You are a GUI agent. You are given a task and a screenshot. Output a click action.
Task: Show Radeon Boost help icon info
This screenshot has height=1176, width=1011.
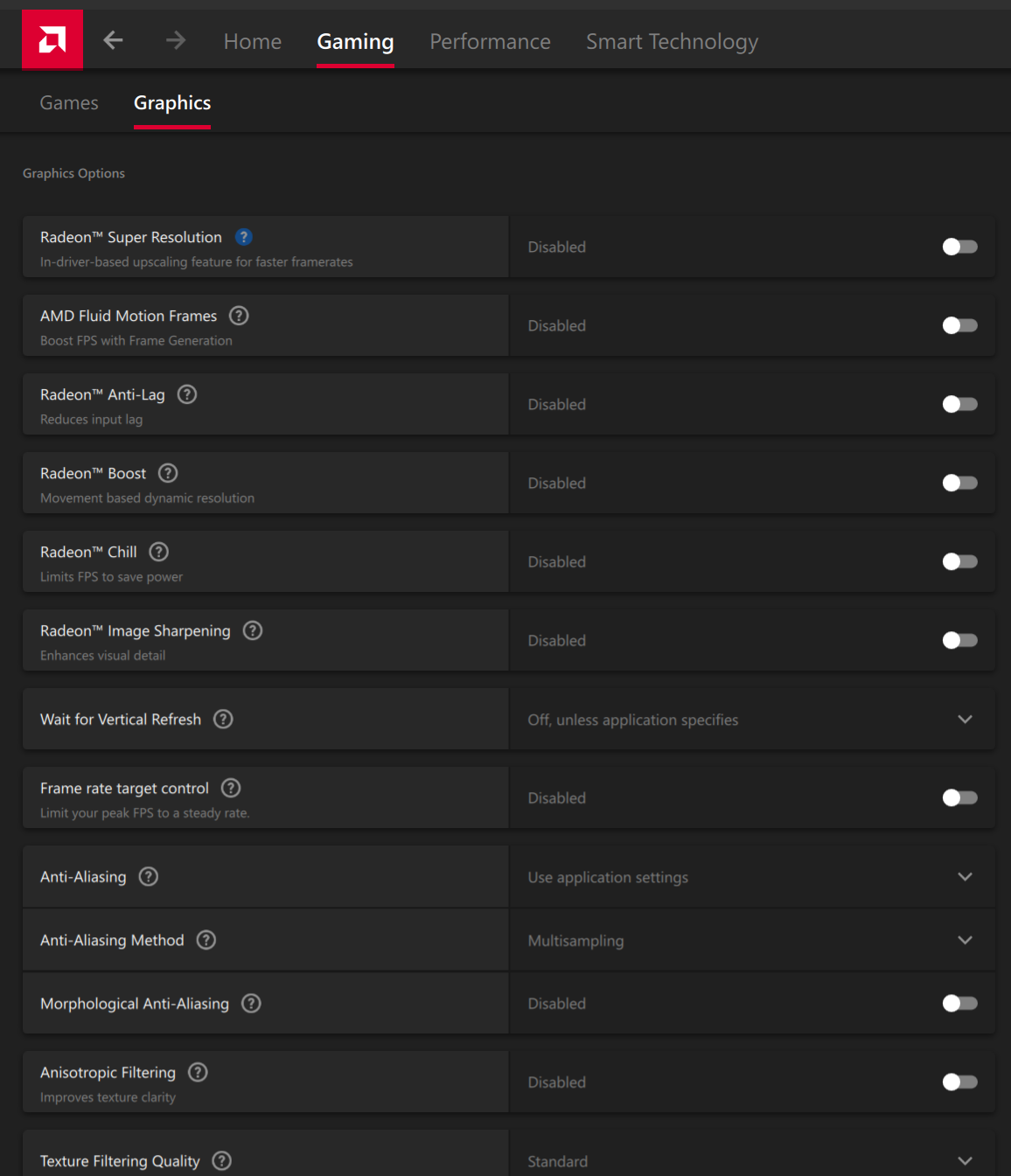(x=168, y=473)
